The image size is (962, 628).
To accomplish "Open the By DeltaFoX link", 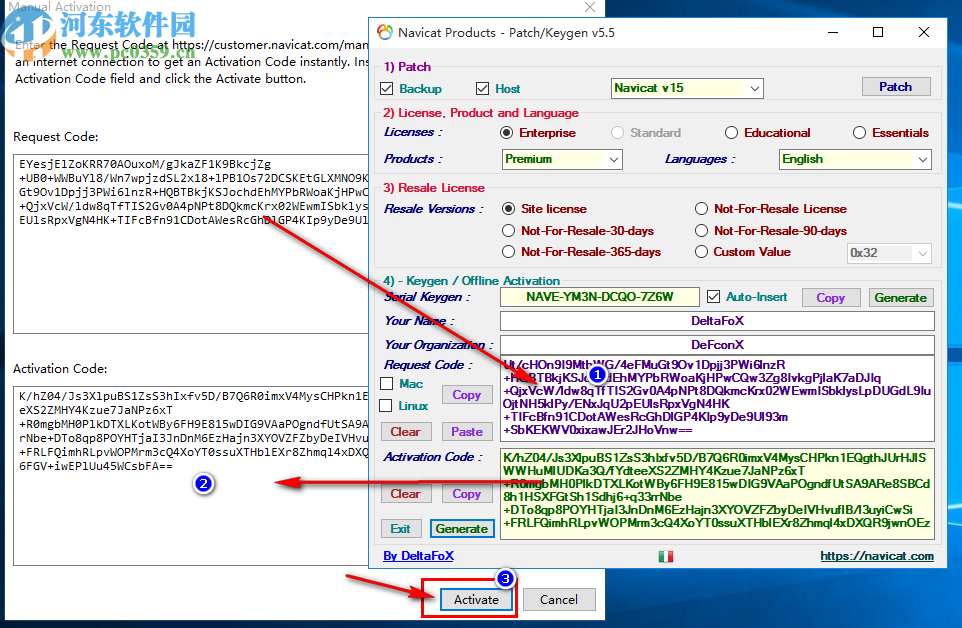I will click(x=418, y=556).
